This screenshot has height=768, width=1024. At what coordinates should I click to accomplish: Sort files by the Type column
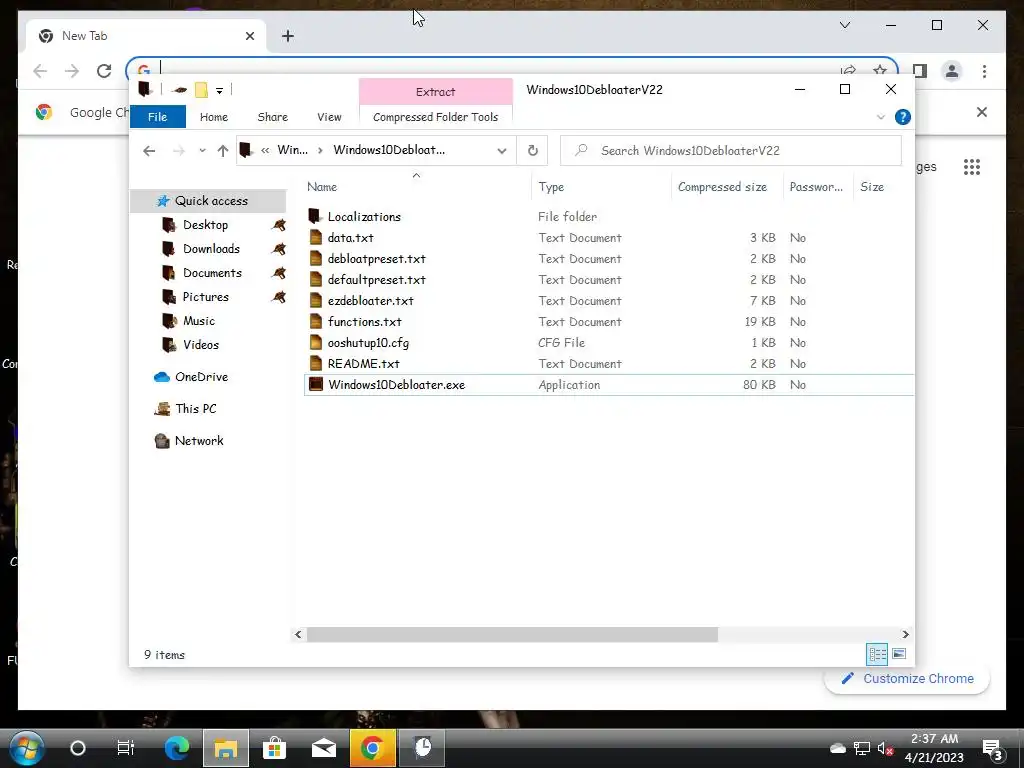tap(551, 187)
